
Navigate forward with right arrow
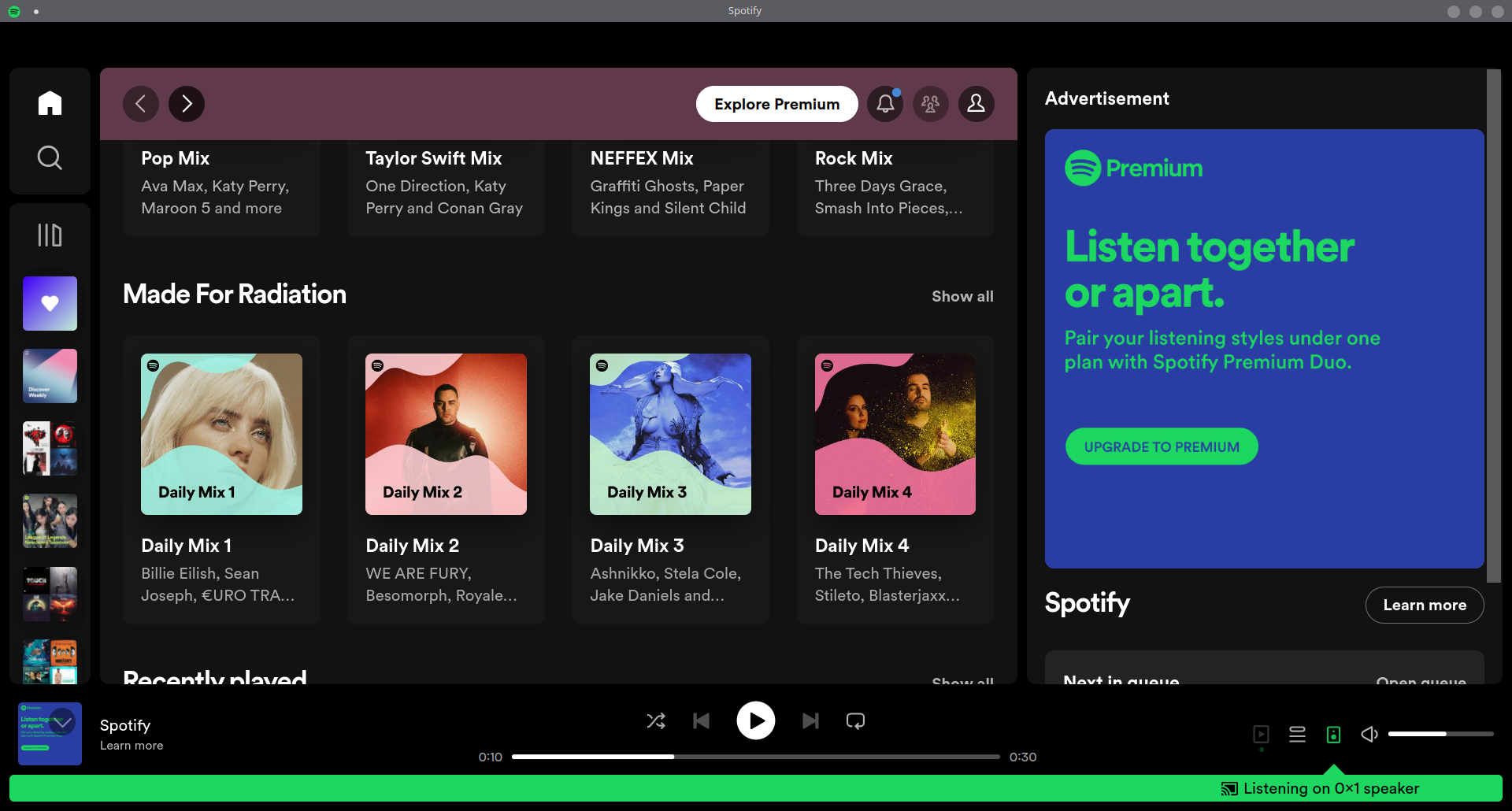pos(187,104)
